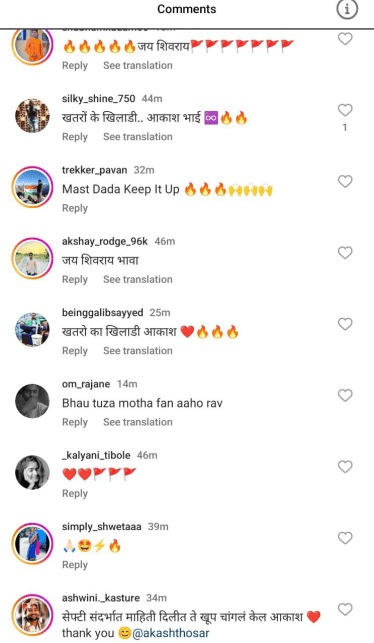Tap heart beside simply_shwetaaa's comment
The width and height of the screenshot is (374, 643).
(x=345, y=538)
